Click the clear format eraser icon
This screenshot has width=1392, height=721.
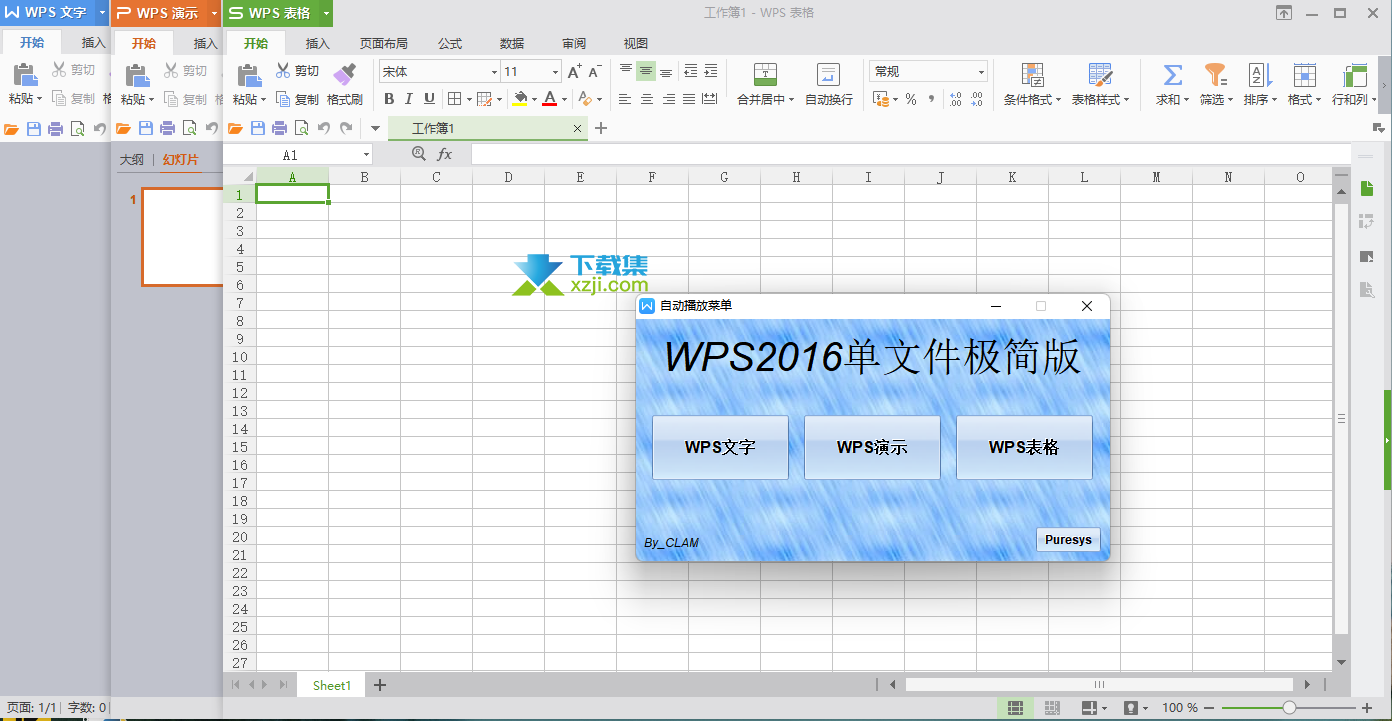point(585,98)
